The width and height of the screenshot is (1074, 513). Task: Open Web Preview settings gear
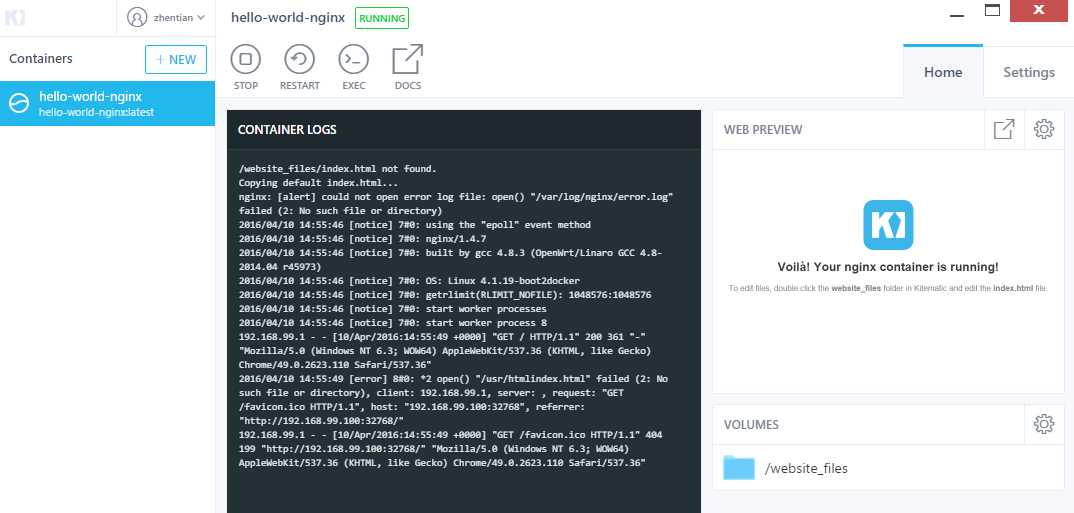pos(1044,129)
